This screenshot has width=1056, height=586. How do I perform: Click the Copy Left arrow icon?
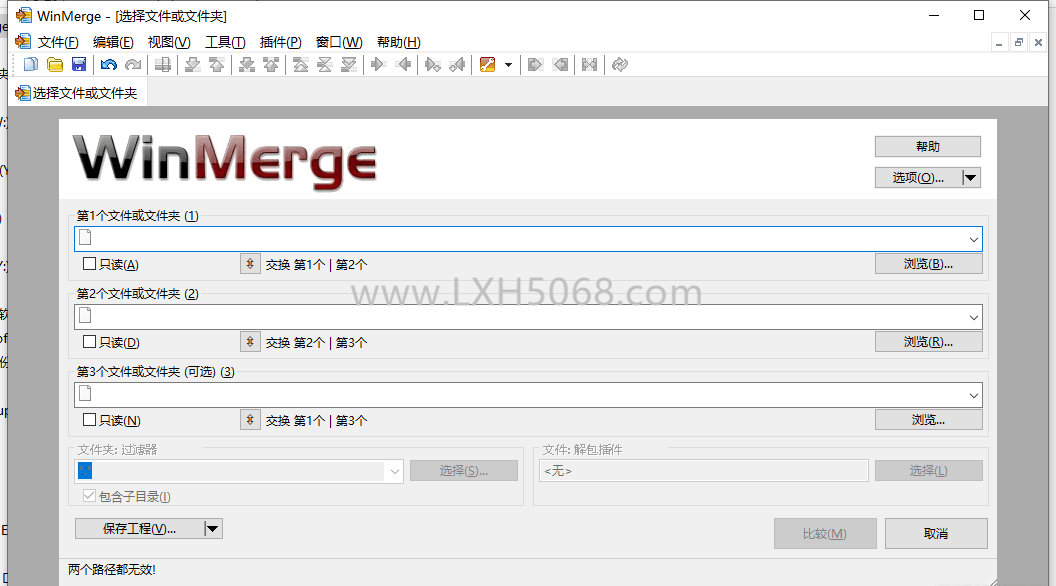pyautogui.click(x=403, y=65)
